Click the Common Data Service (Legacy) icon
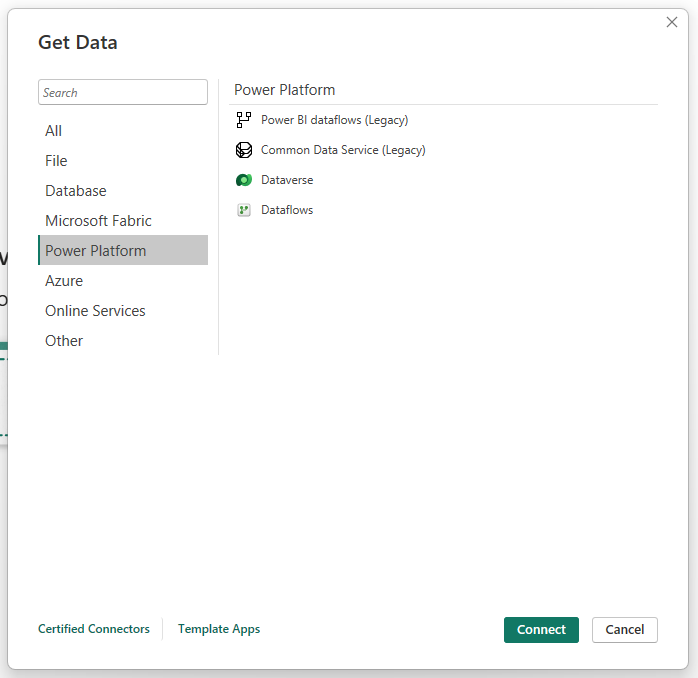Screen dimensions: 698x678 (x=243, y=150)
